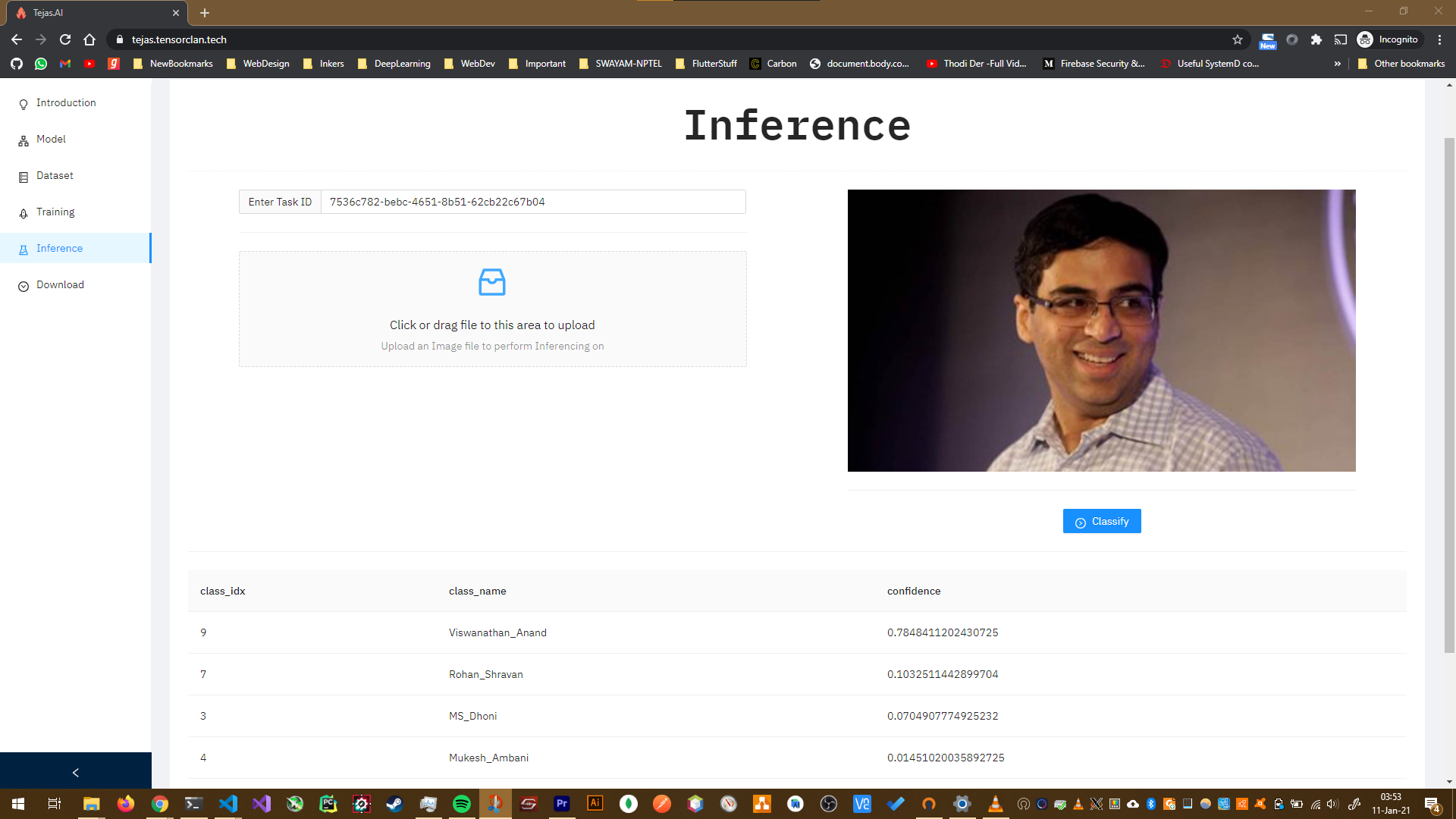Click the upload inbox icon
Viewport: 1456px width, 819px height.
coord(492,282)
